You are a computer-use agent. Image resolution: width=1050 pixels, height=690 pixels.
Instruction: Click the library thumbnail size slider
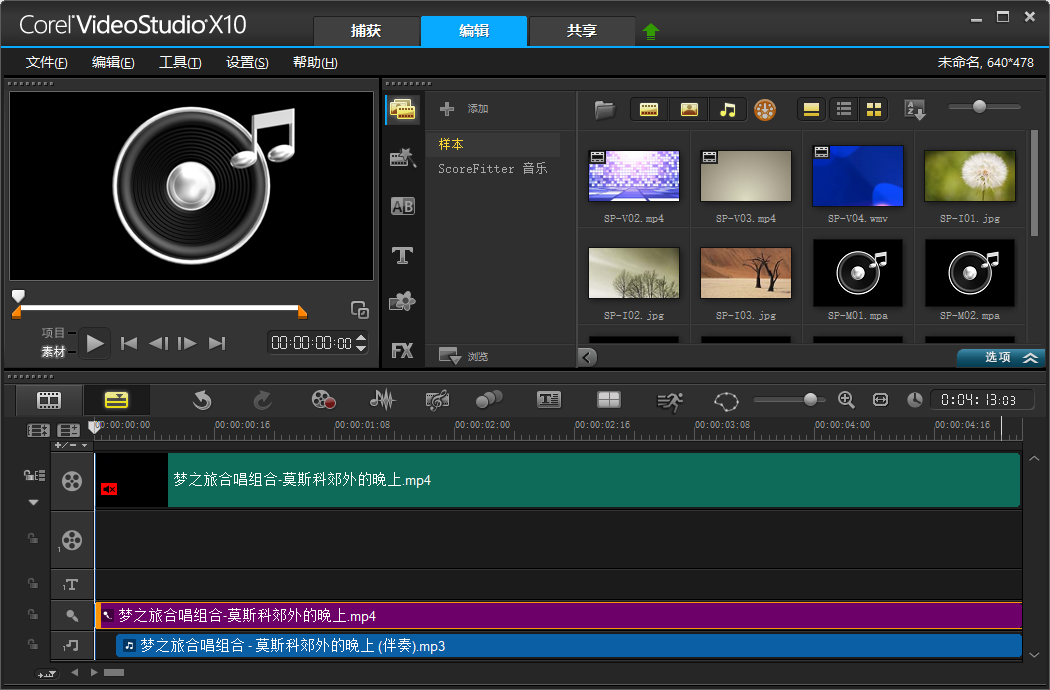point(979,107)
